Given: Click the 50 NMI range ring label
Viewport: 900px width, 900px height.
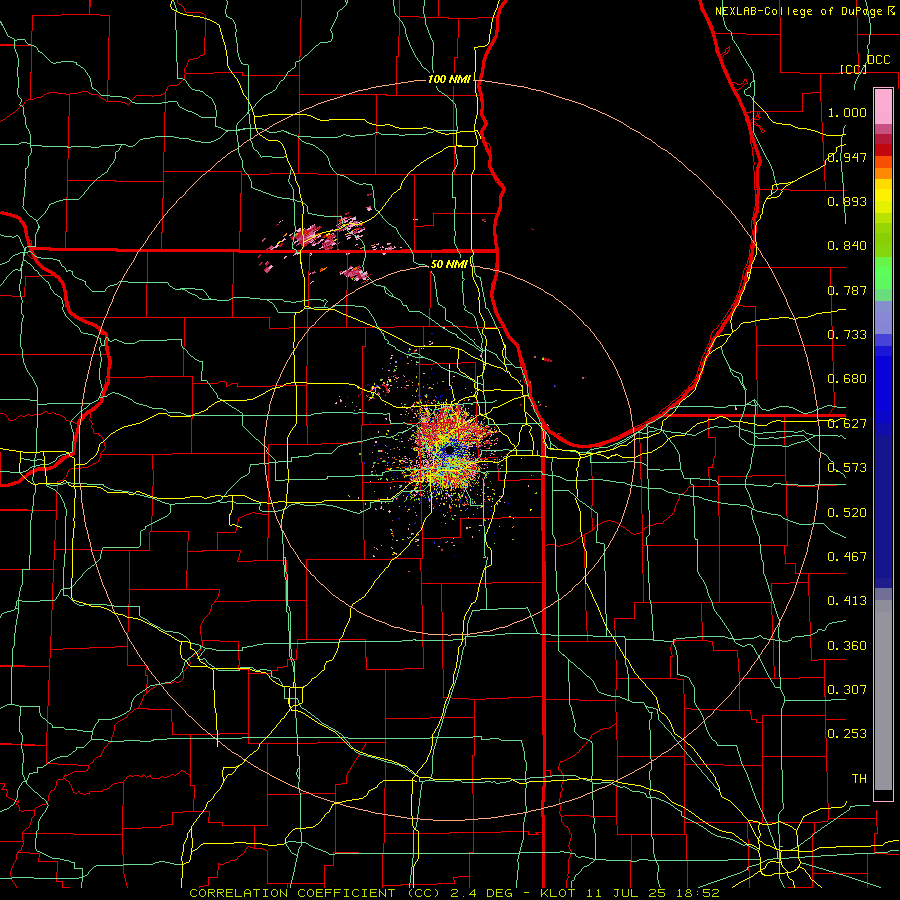Looking at the screenshot, I should (x=449, y=264).
